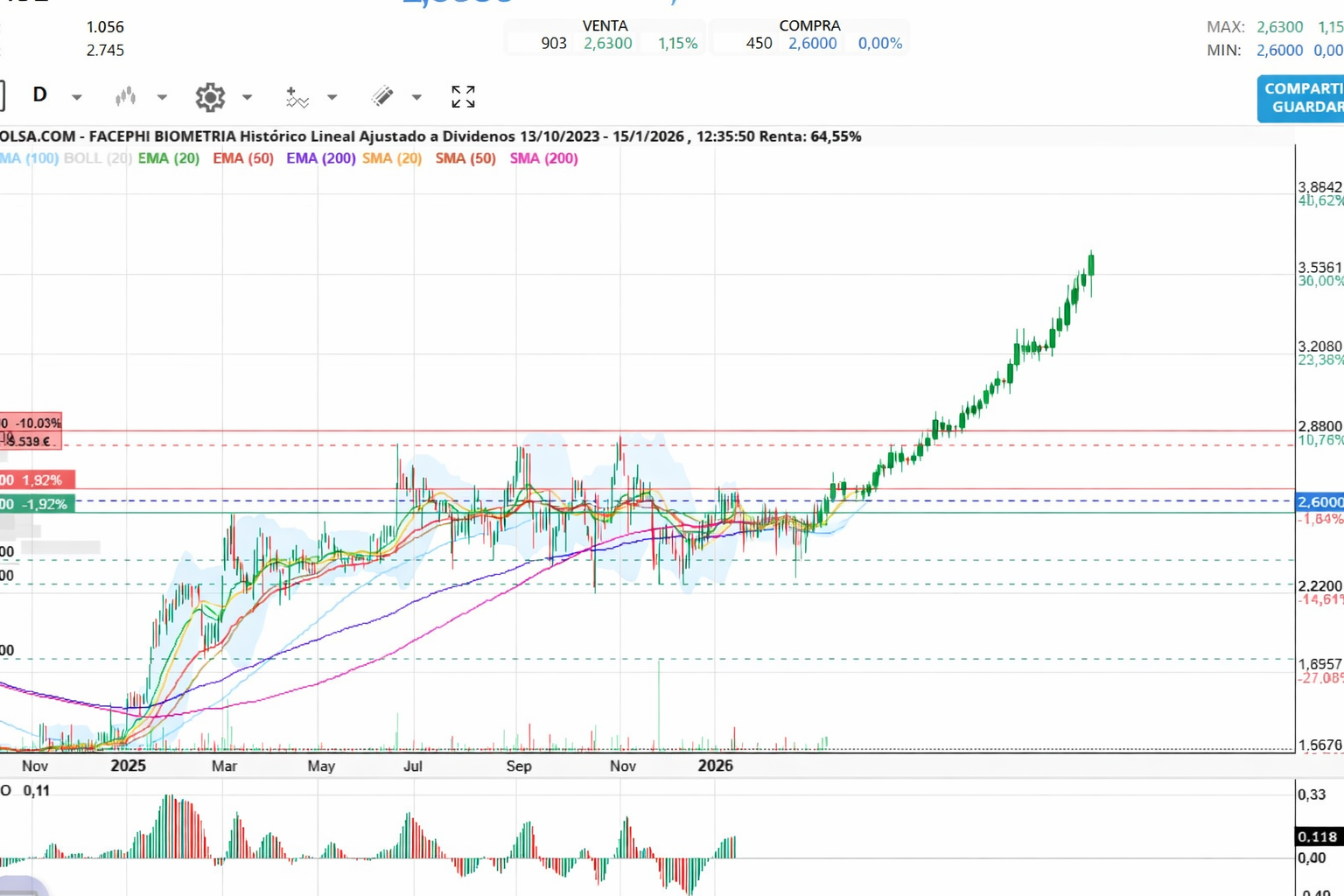This screenshot has width=1344, height=896.
Task: Open the drawing tools dropdown arrow
Action: [x=416, y=97]
